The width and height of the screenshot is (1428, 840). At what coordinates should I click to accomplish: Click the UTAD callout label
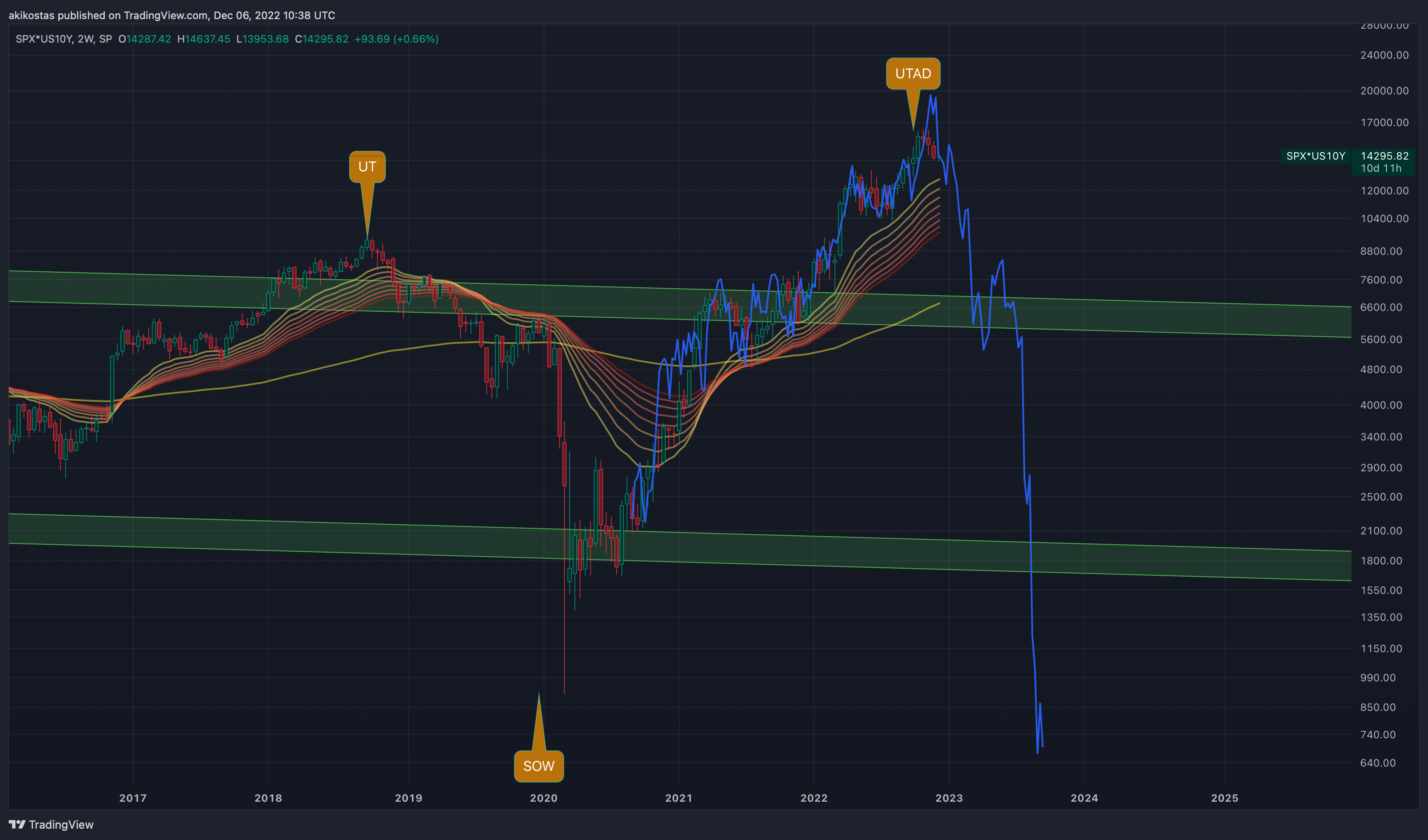coord(913,73)
